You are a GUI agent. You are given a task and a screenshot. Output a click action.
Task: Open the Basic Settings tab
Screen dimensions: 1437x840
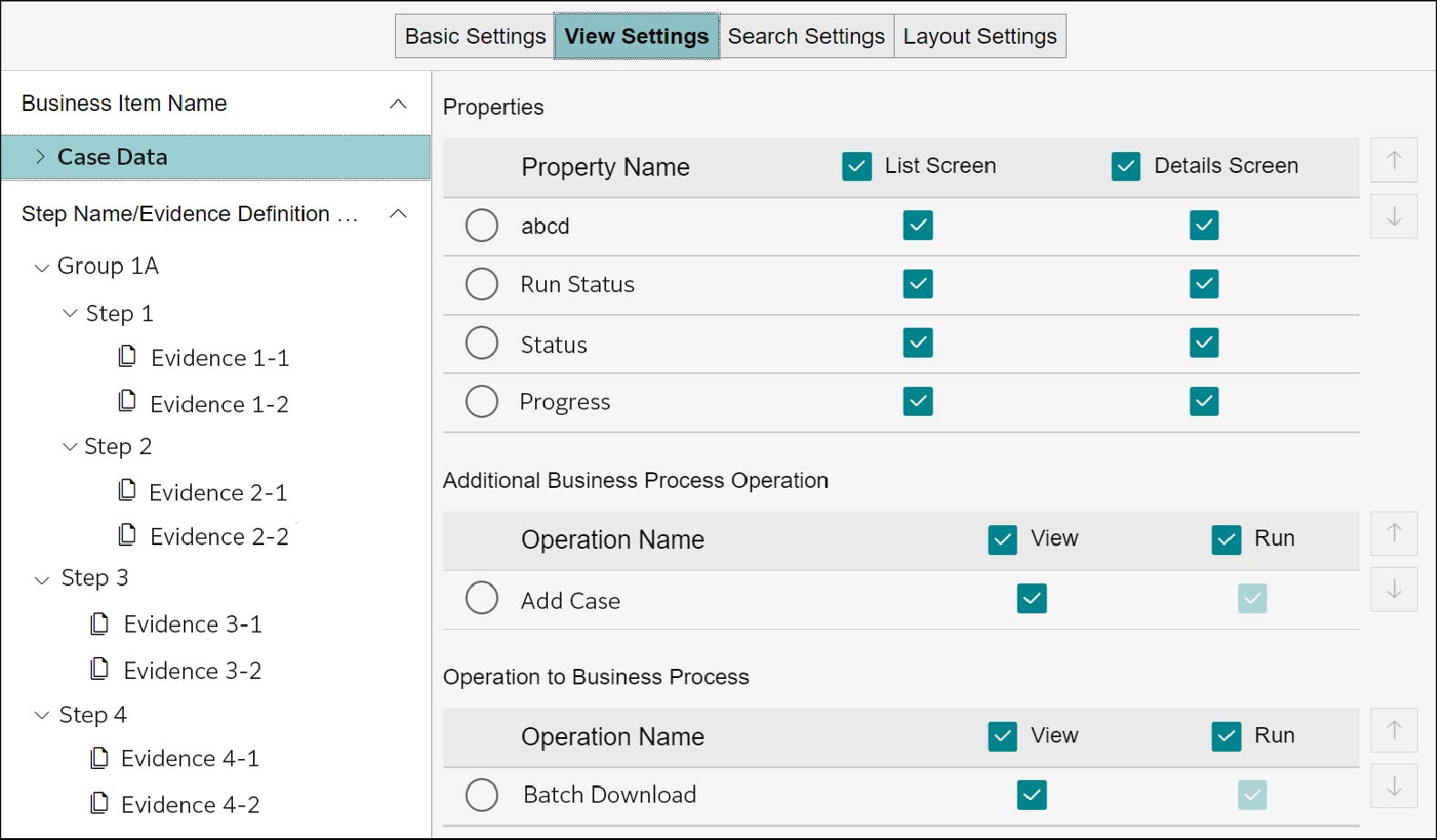475,36
